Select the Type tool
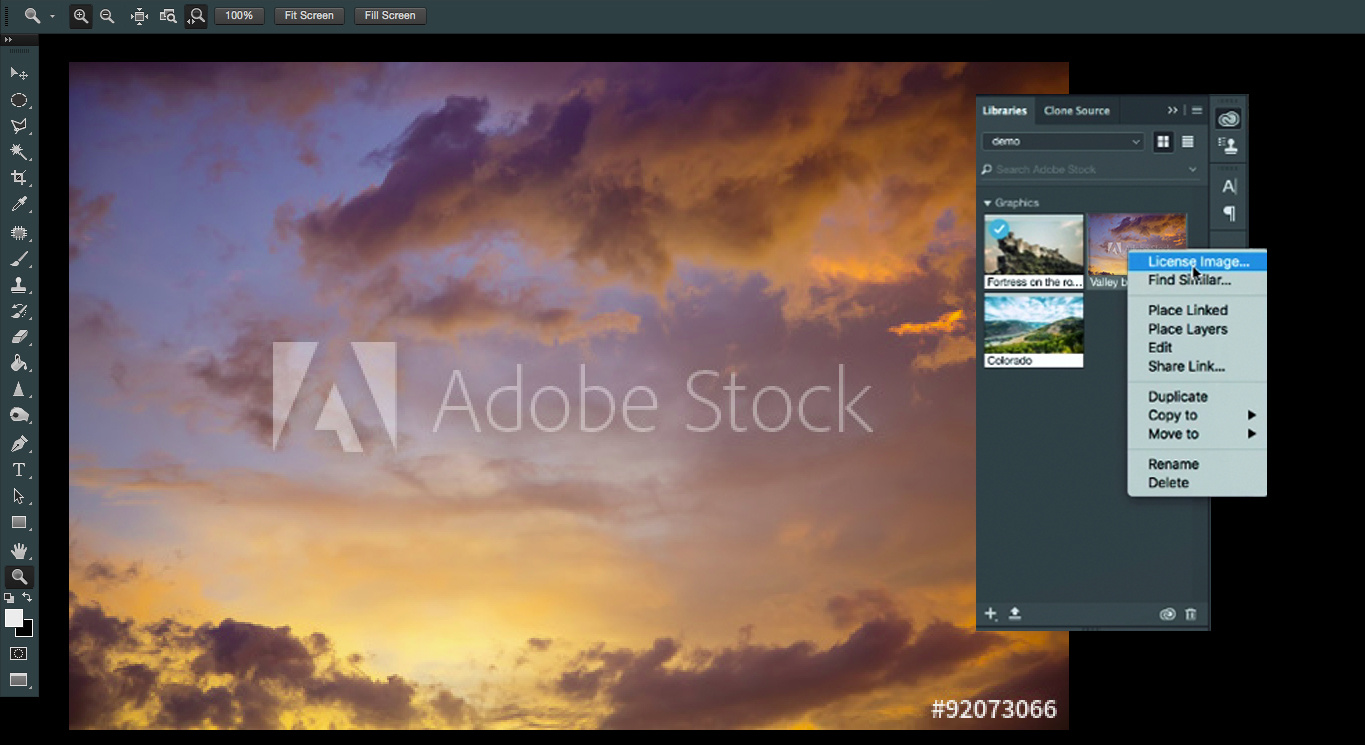The width and height of the screenshot is (1365, 745). coord(18,470)
